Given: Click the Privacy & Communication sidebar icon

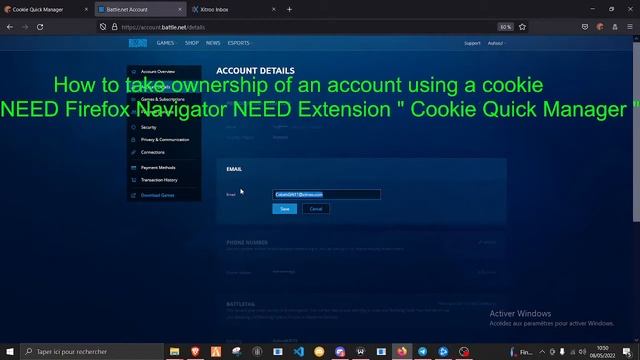Looking at the screenshot, I should (x=133, y=140).
